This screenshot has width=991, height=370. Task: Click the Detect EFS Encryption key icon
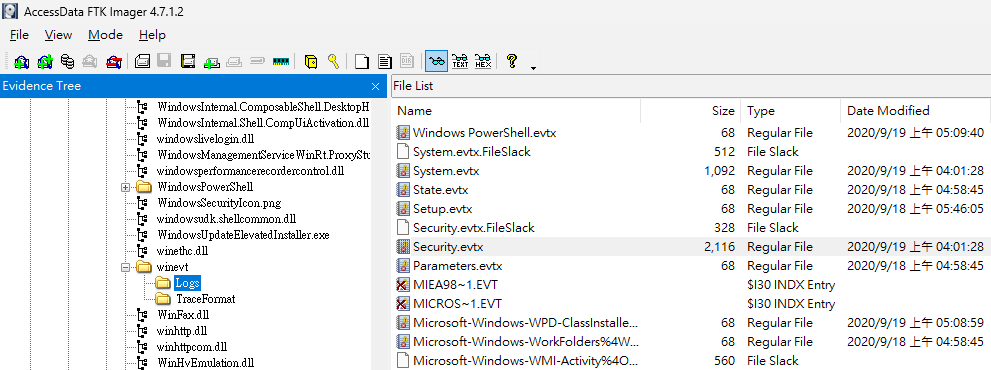334,61
